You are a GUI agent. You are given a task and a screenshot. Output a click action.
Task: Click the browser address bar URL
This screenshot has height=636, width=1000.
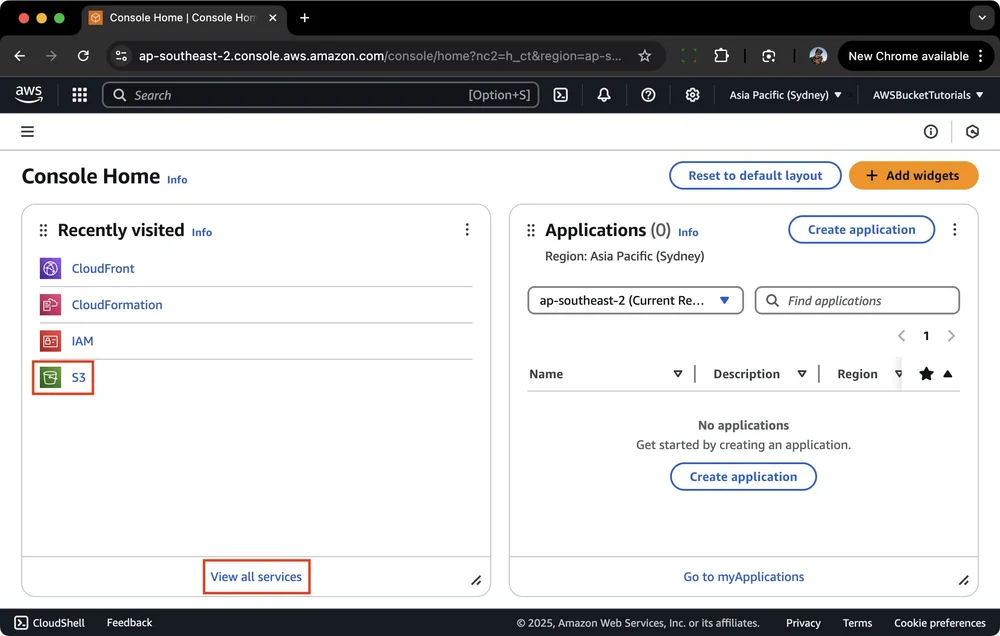[379, 56]
